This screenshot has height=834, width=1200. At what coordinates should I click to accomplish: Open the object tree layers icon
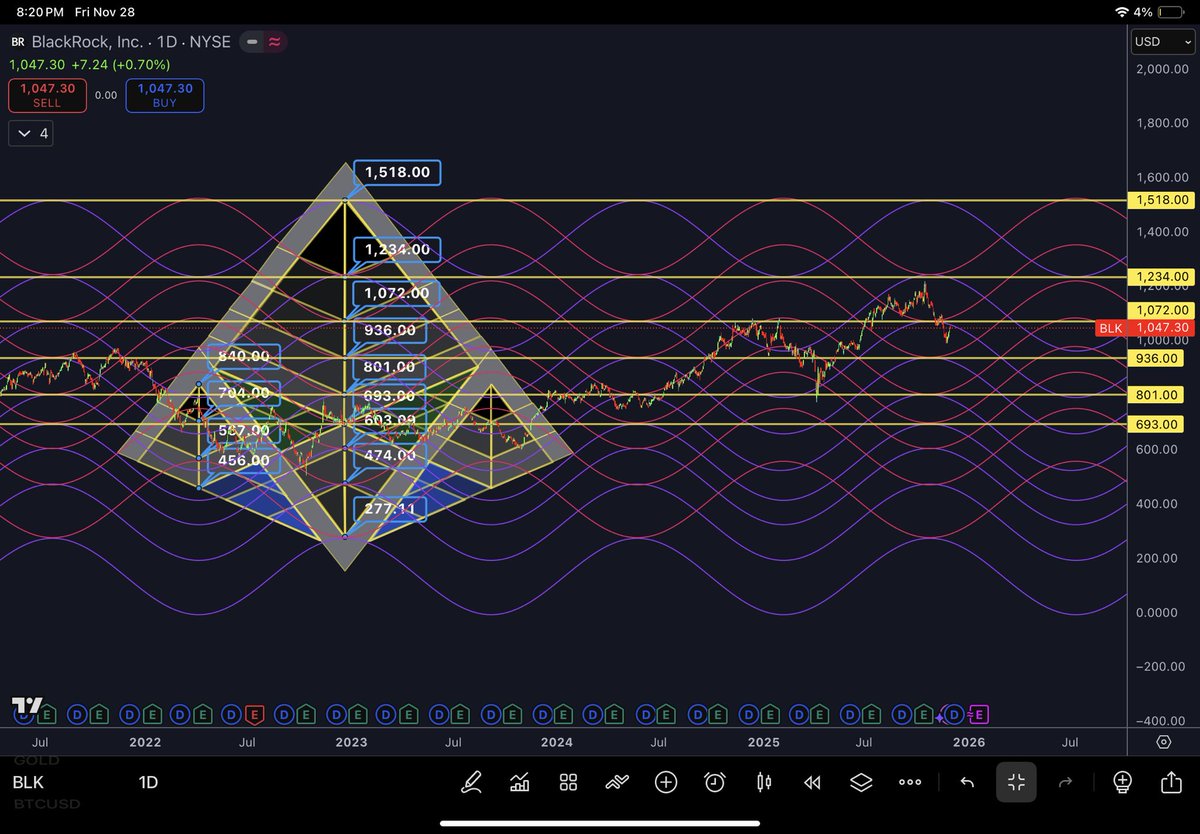pos(861,782)
